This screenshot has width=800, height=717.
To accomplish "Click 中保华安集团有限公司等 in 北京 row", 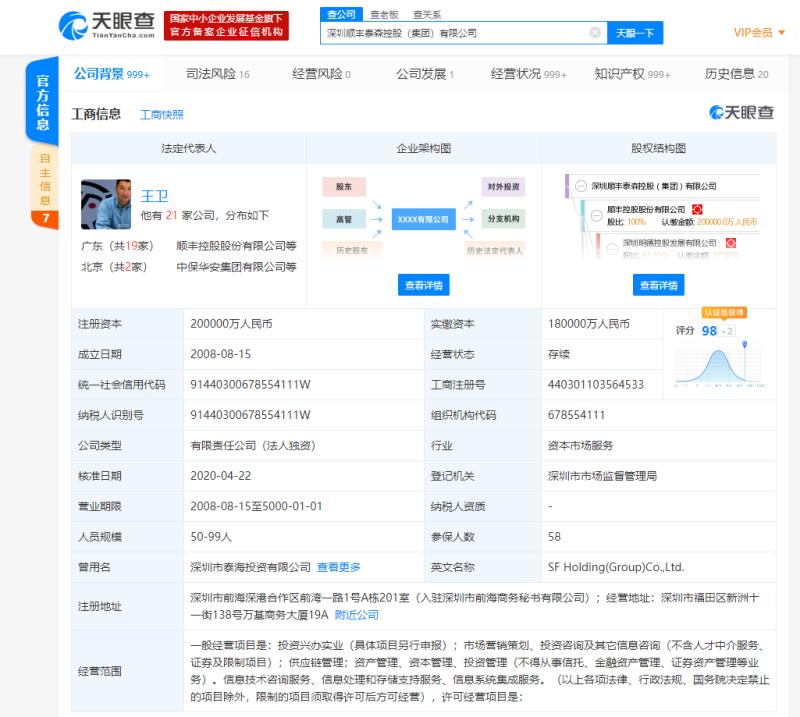I will 236,266.
